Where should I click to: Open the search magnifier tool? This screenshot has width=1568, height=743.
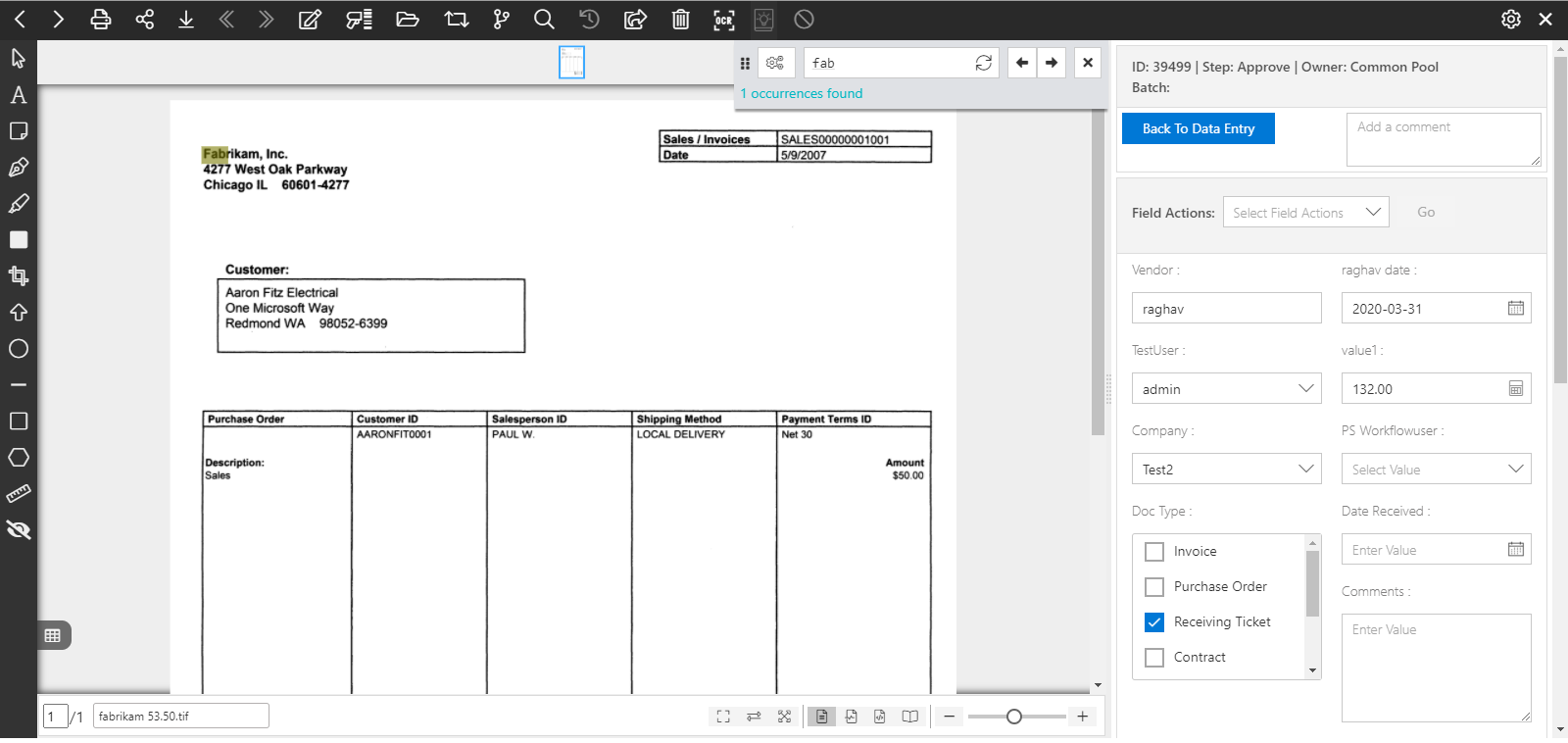click(544, 20)
